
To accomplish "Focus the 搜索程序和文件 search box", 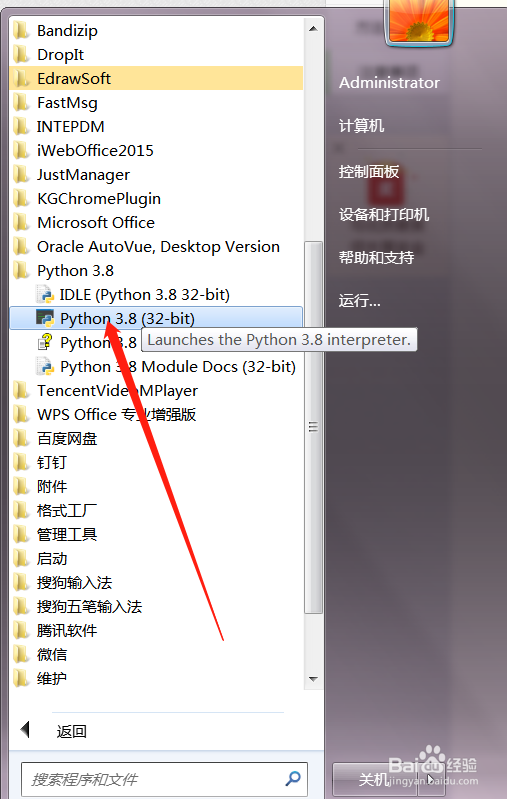I will [x=164, y=779].
